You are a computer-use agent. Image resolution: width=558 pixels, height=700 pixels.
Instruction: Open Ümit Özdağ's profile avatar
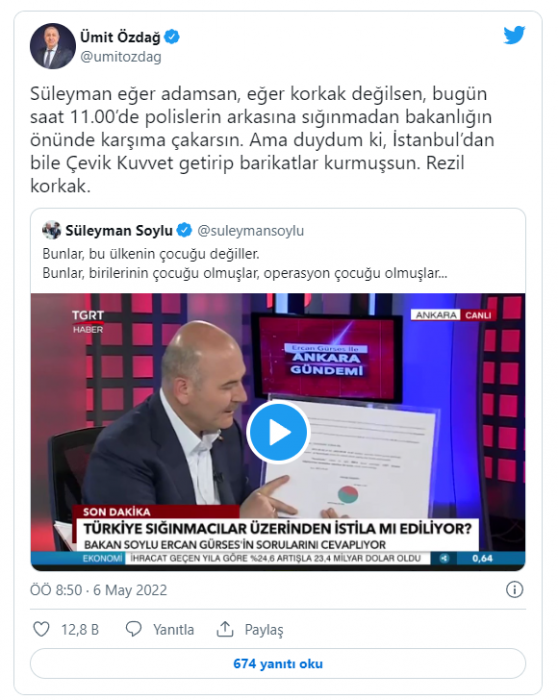point(53,46)
